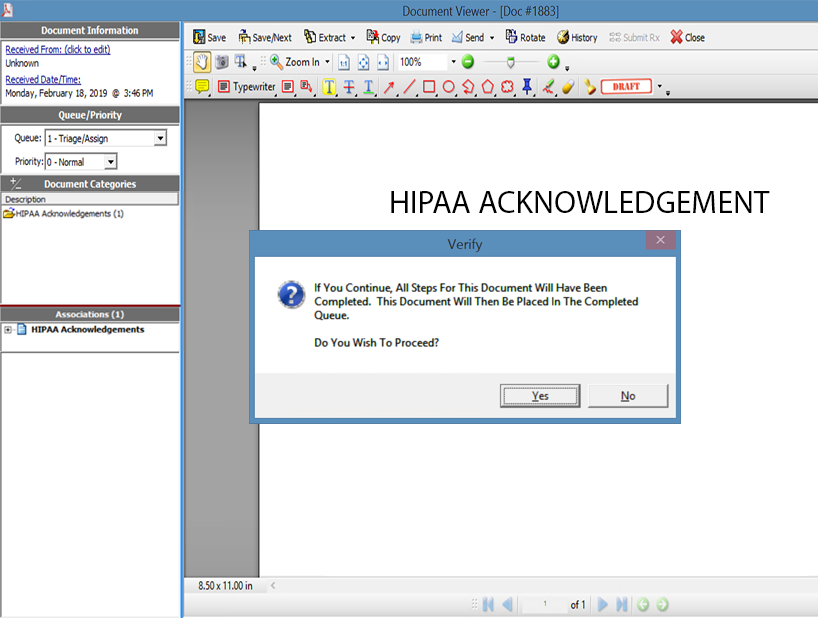Select the sticky note annotation tool
Viewport: 818px width, 618px height.
tap(202, 87)
